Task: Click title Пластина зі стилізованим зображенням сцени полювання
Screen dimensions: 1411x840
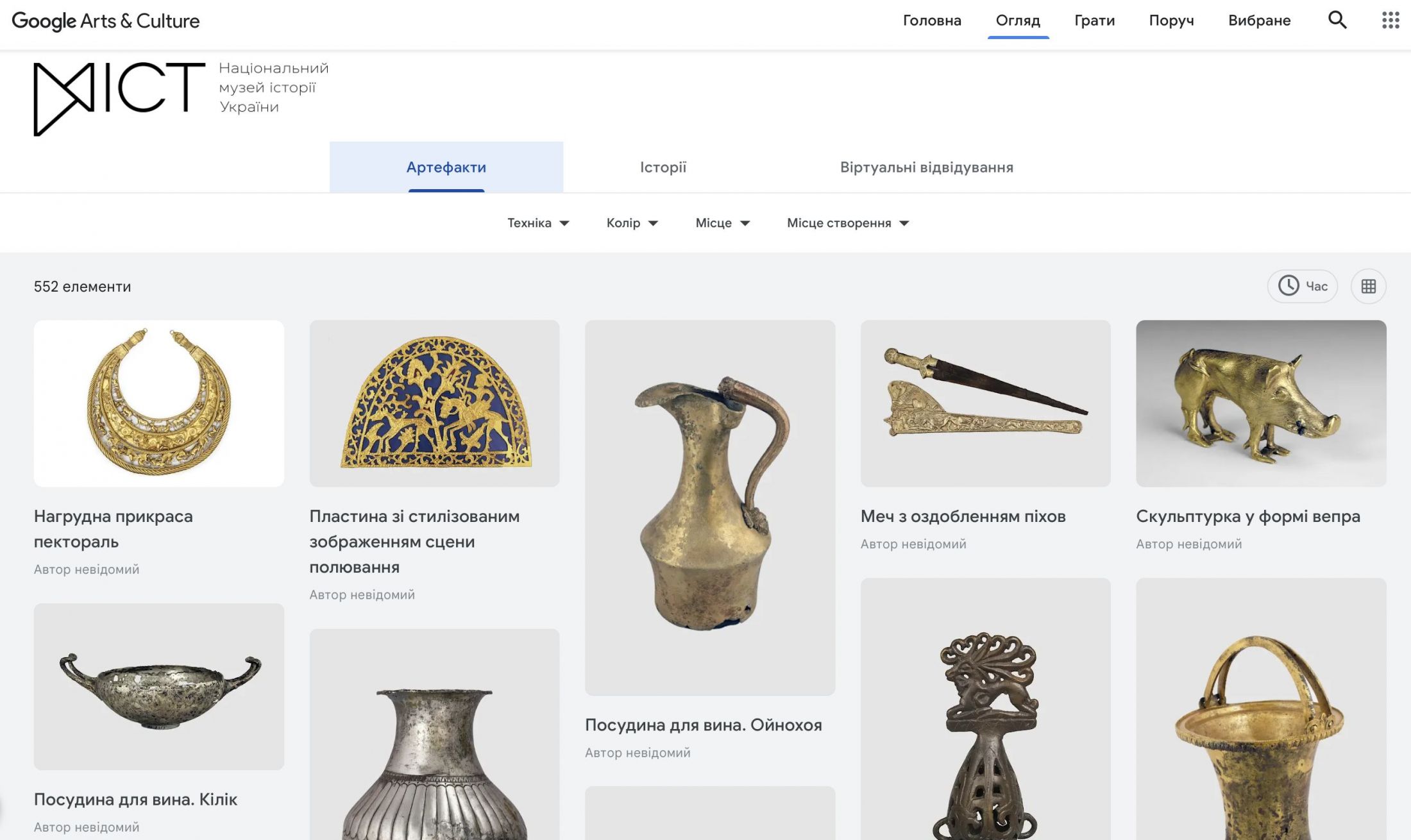Action: click(x=414, y=541)
